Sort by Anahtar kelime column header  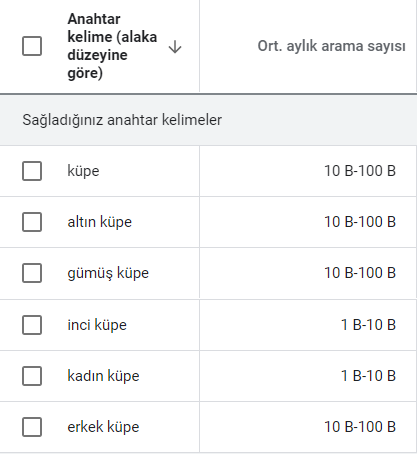[x=112, y=46]
